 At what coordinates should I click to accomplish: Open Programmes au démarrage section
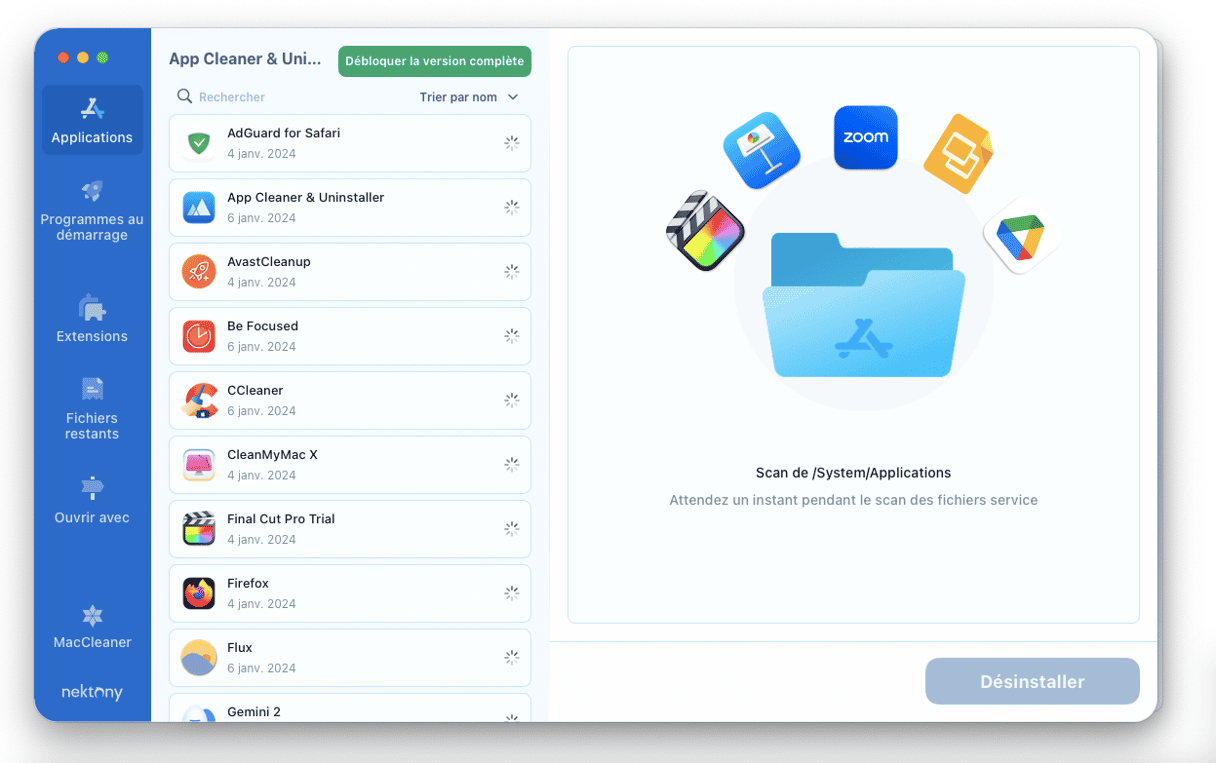click(x=92, y=210)
